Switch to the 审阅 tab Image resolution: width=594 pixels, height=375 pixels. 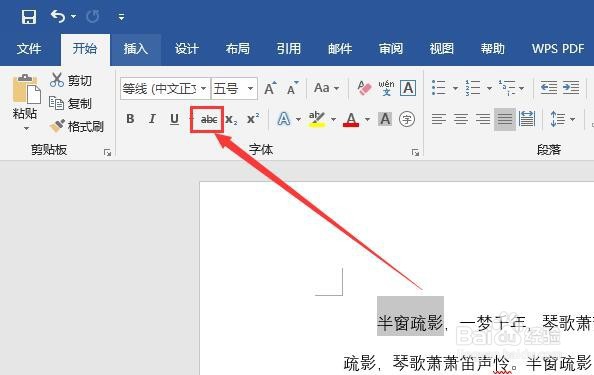tap(391, 48)
